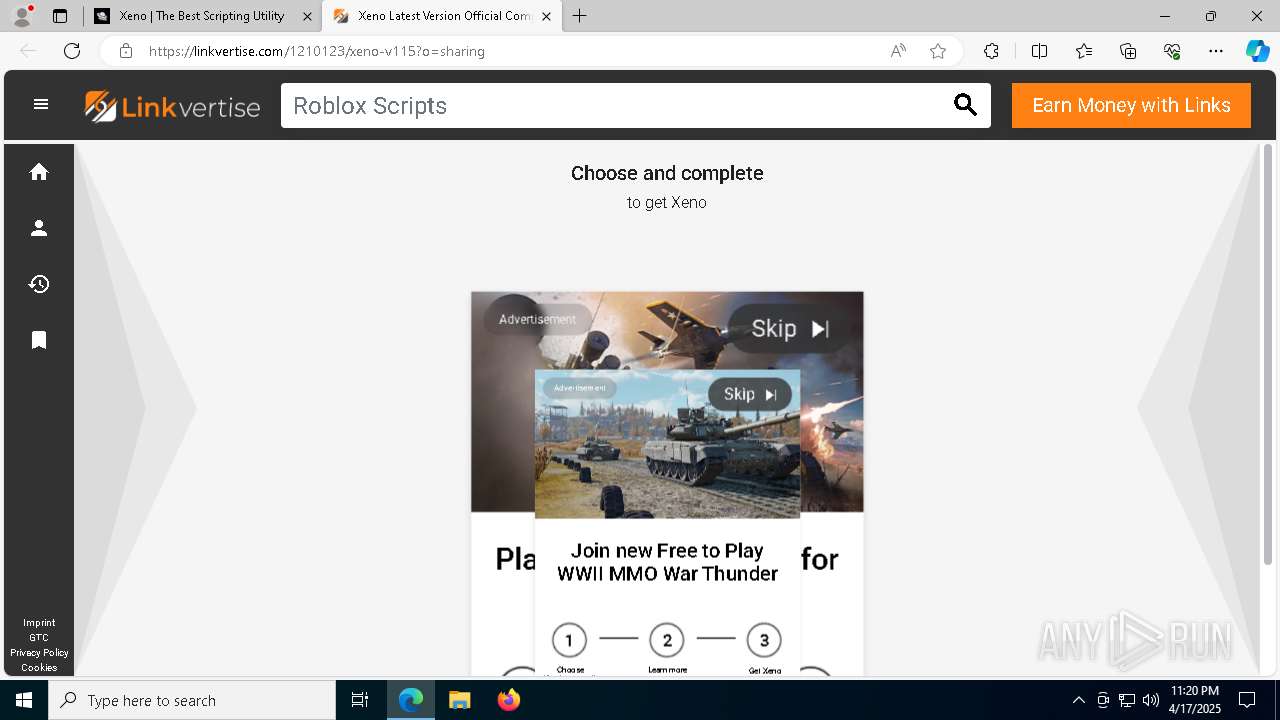This screenshot has width=1280, height=720.
Task: Click Earn Money with Links button
Action: click(1131, 105)
